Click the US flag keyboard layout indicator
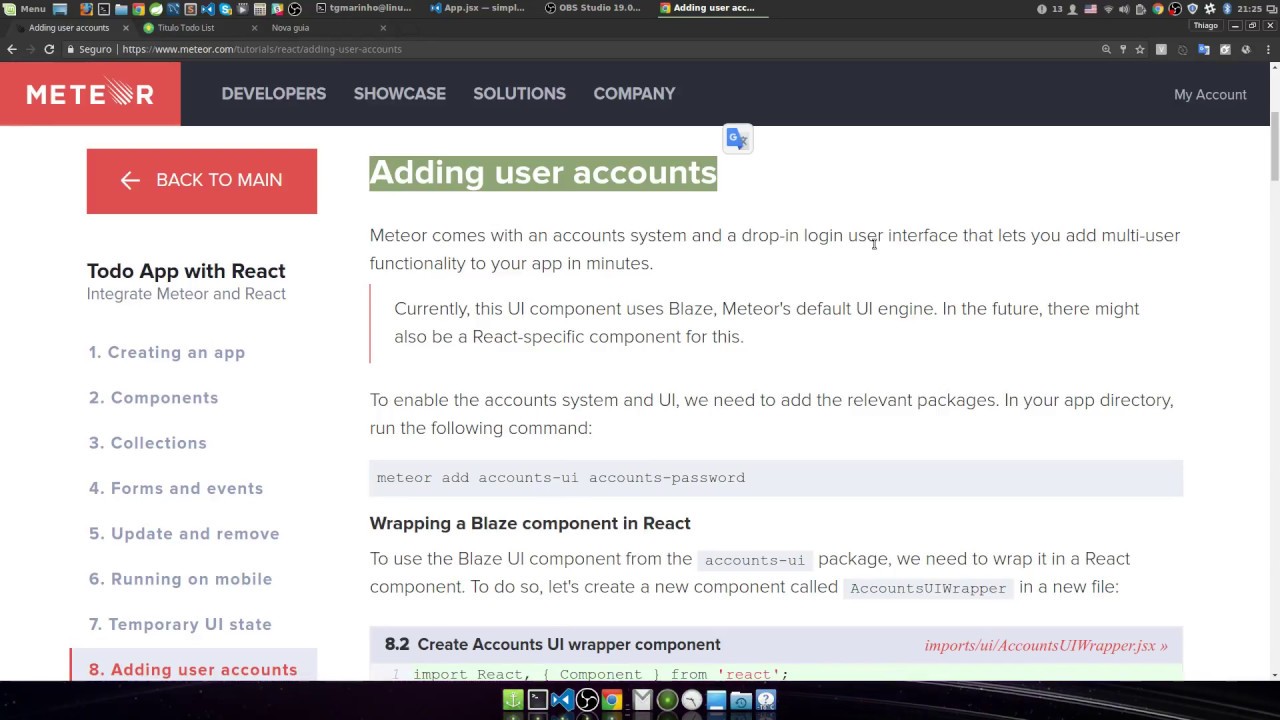The height and width of the screenshot is (720, 1280). (x=1090, y=8)
